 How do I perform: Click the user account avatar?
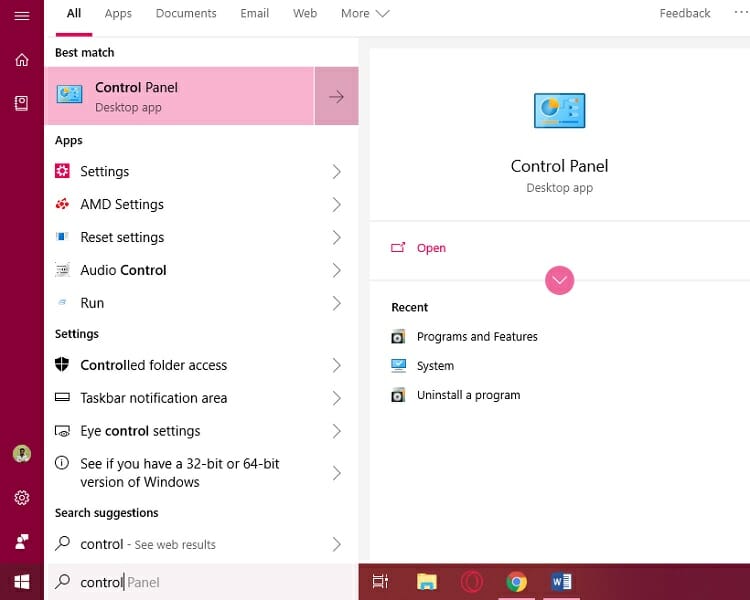22,453
